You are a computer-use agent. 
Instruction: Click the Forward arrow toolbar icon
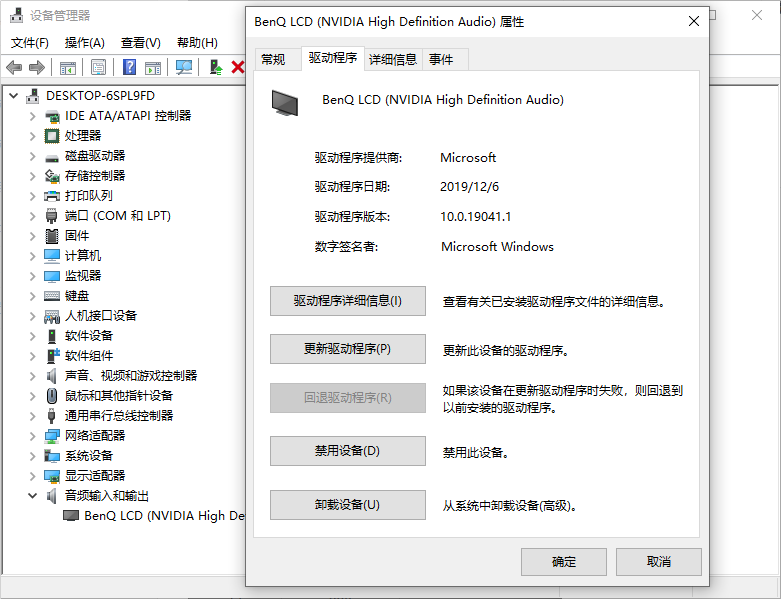tap(37, 67)
